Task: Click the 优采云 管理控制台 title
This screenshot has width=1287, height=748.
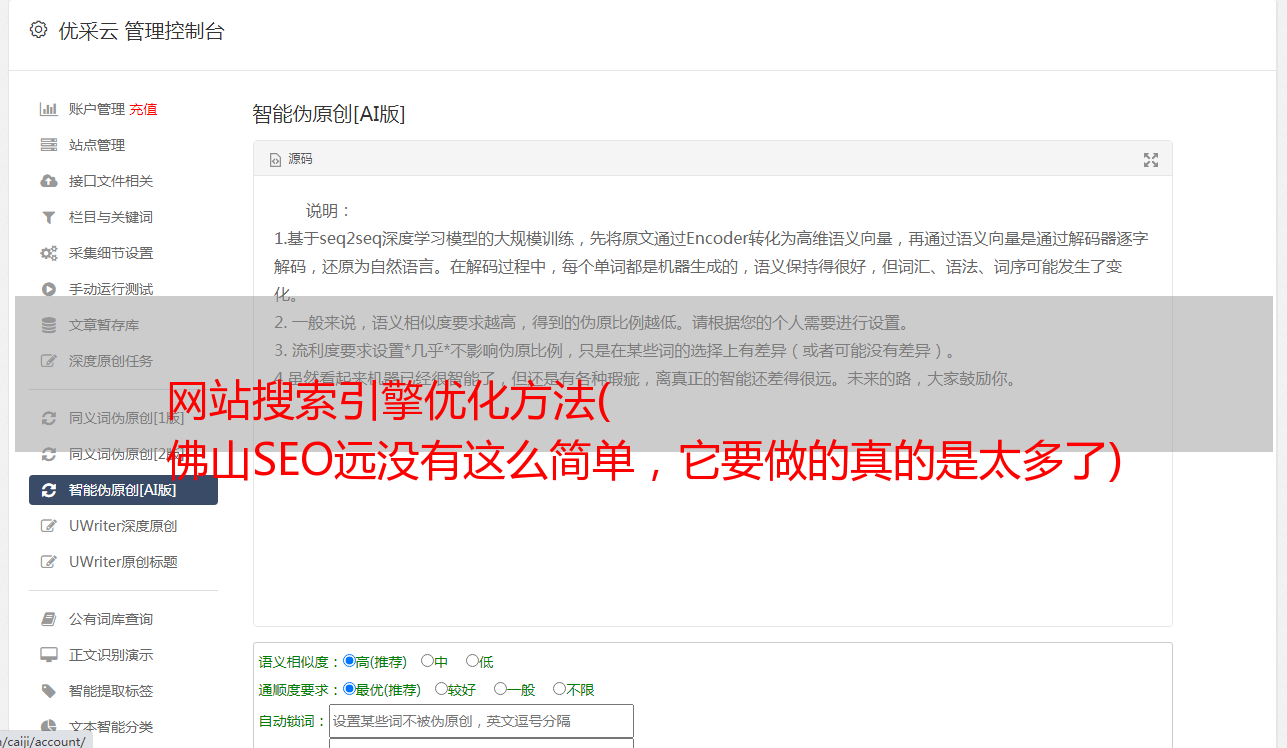Action: [x=142, y=31]
